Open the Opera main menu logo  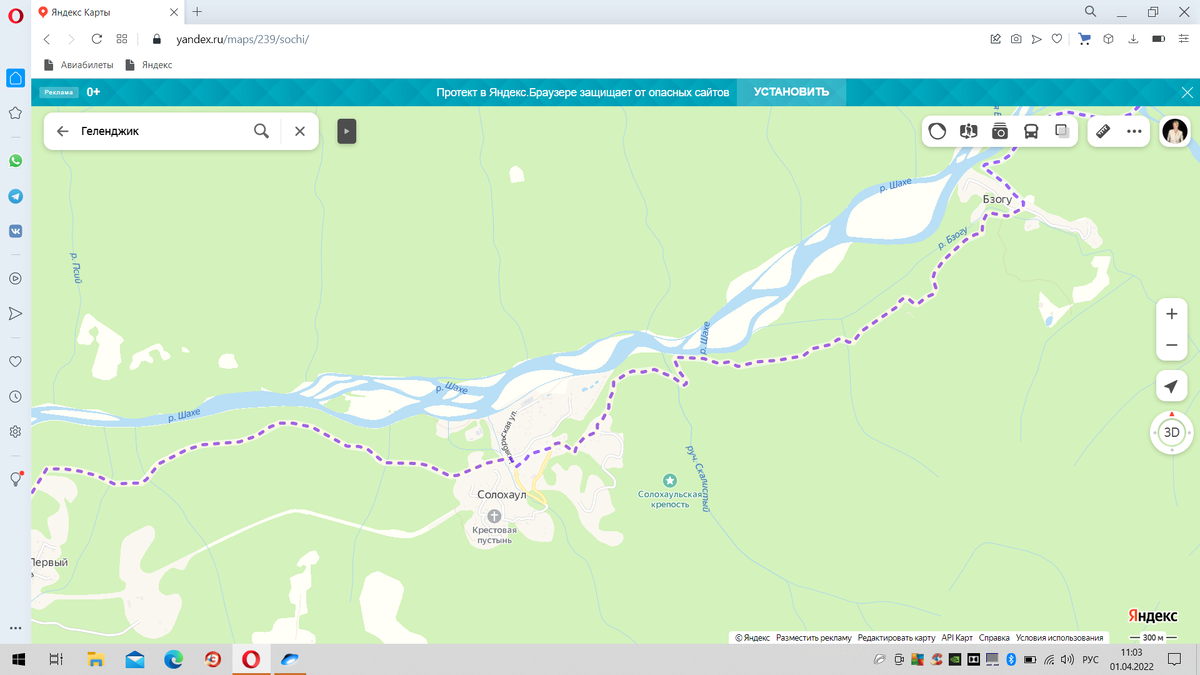(x=15, y=14)
